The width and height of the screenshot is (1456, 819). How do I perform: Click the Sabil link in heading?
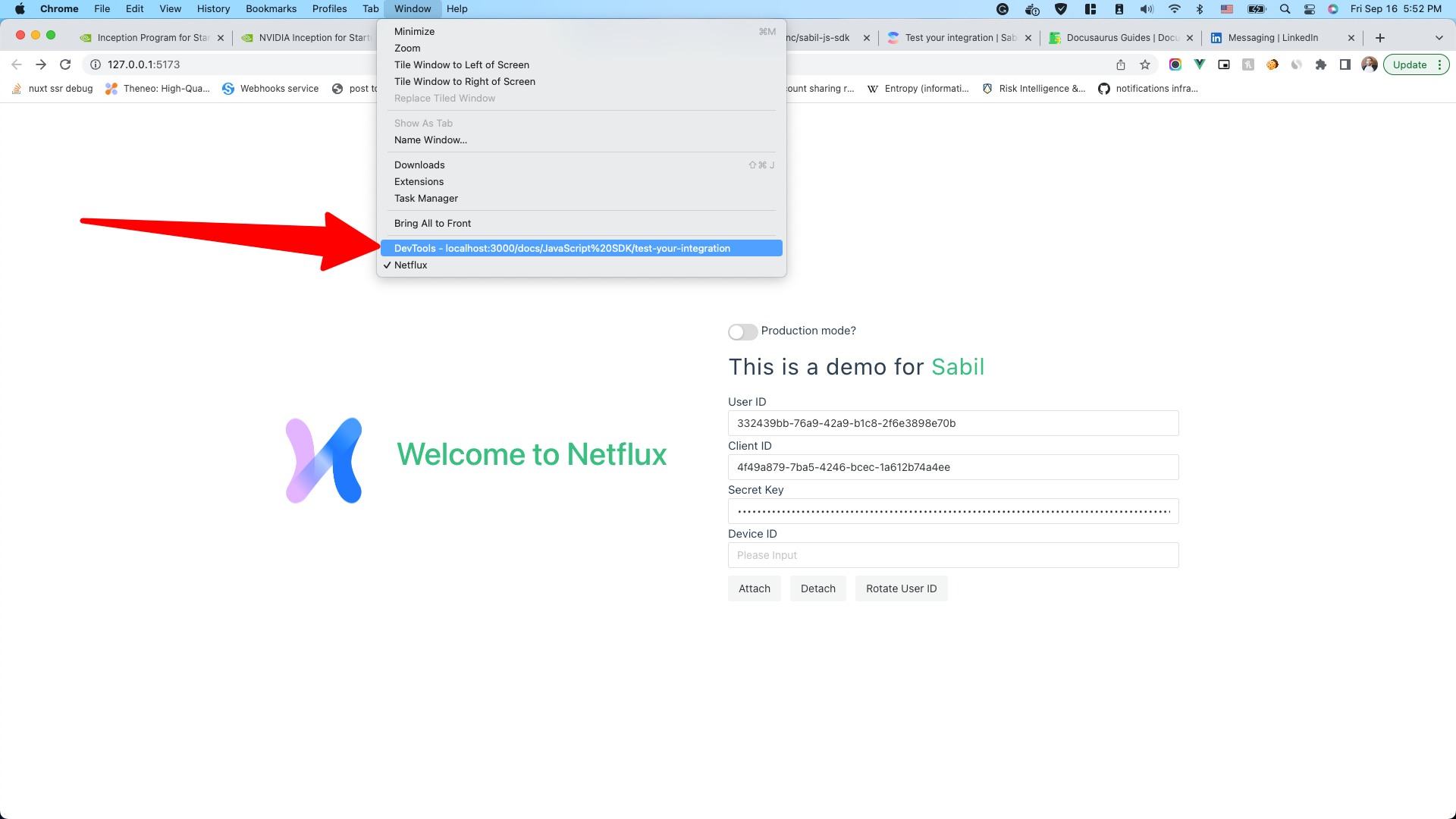pyautogui.click(x=958, y=367)
